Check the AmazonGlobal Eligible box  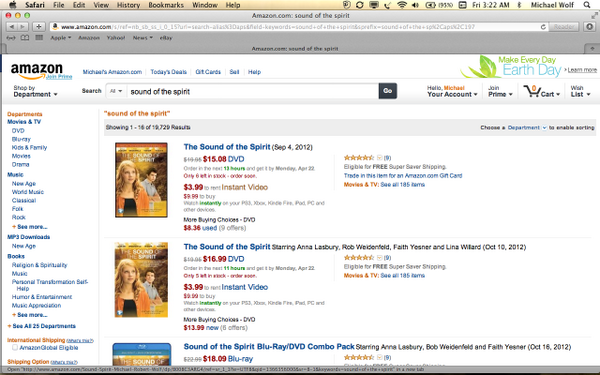tap(15, 347)
